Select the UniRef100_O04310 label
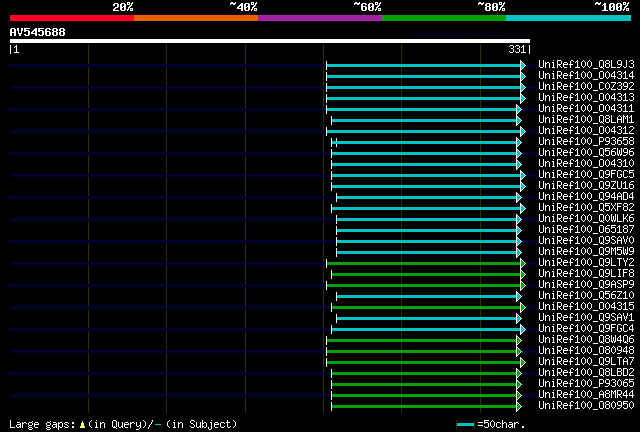Viewport: 640px width, 432px height. 586,163
